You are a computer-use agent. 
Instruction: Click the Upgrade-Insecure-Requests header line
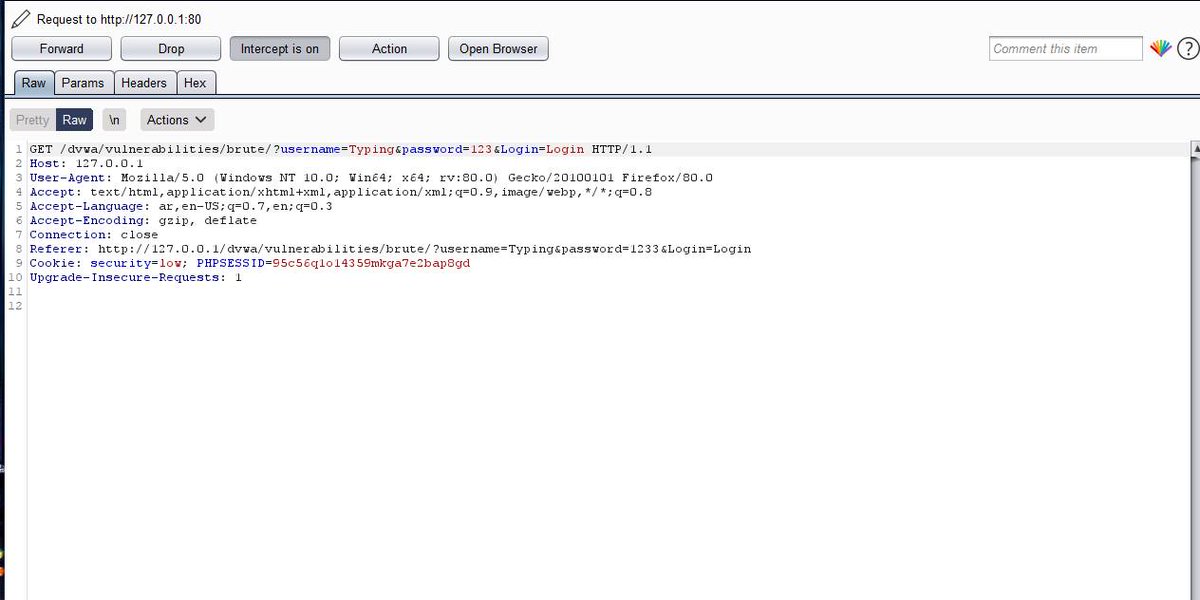(135, 277)
